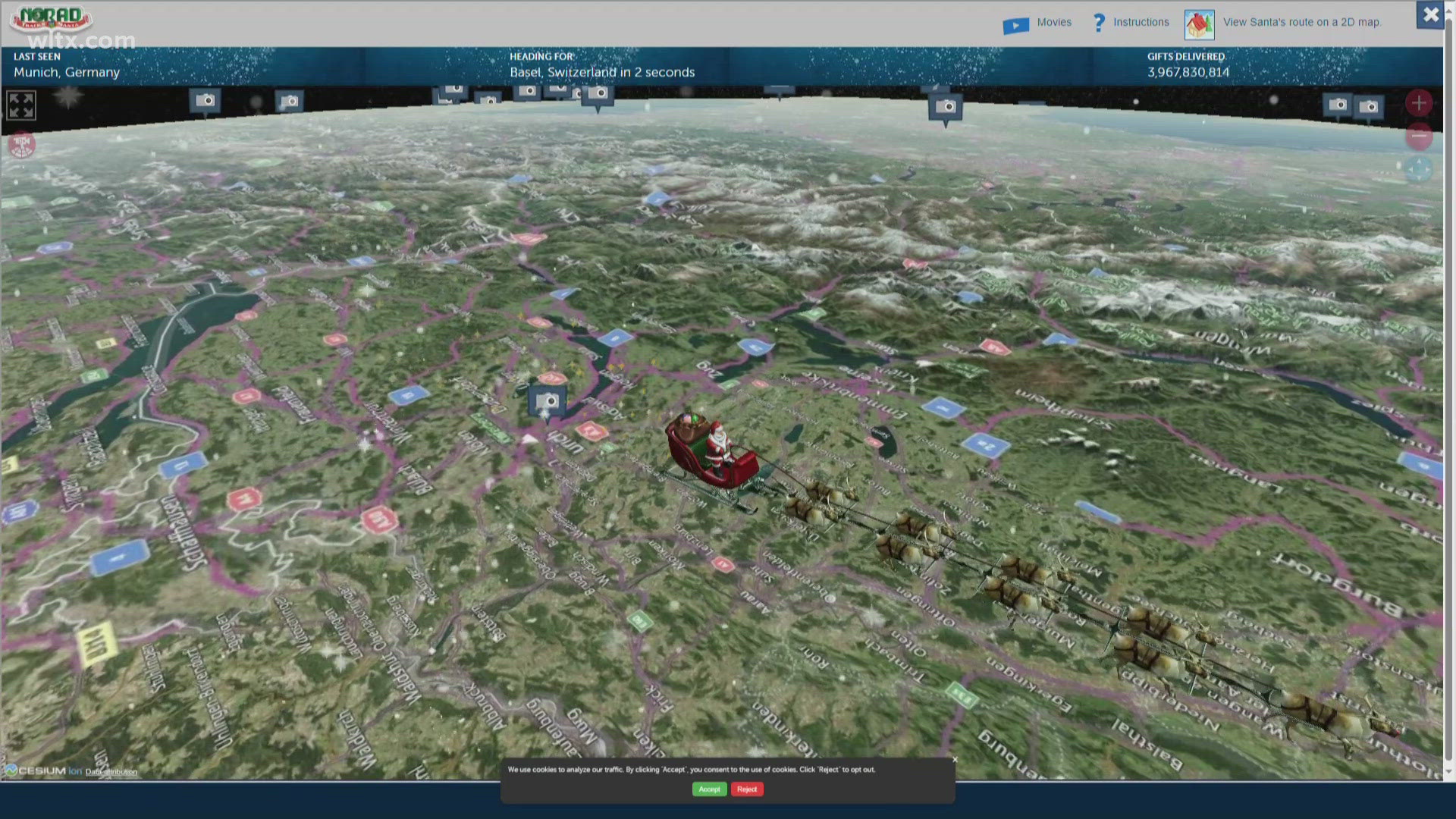The image size is (1456, 819).
Task: Click the camera marker icon near Santa's sleigh
Action: 547,399
